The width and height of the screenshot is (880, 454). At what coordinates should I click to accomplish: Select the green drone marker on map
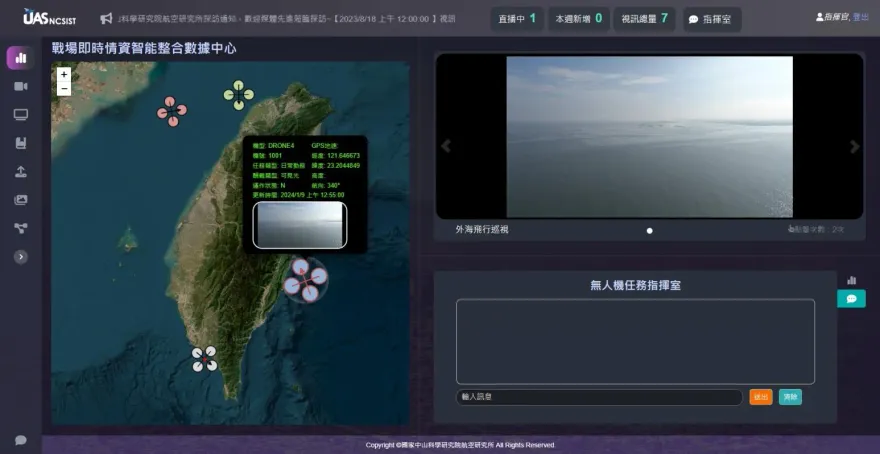tap(238, 95)
